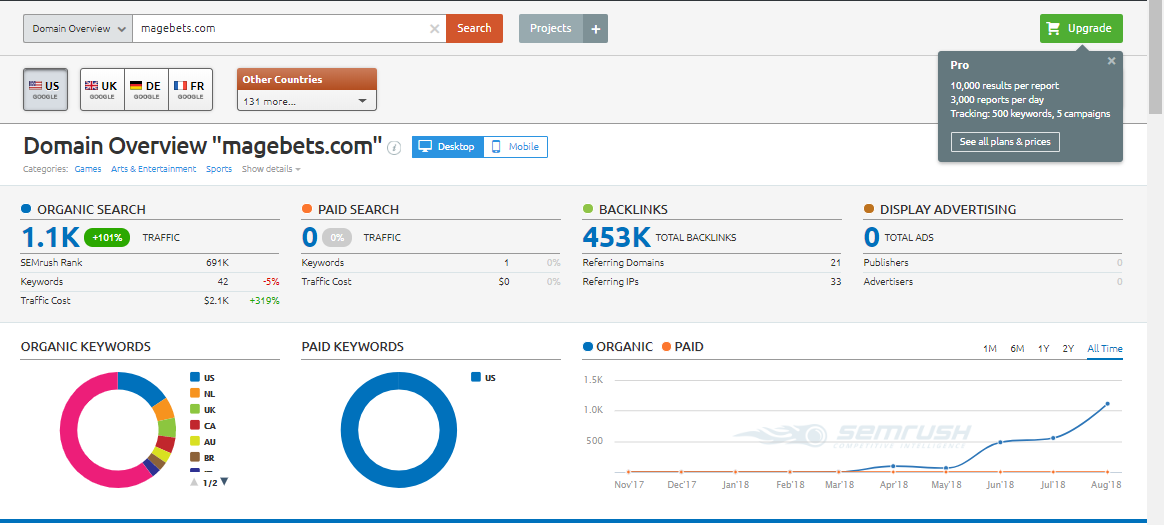1164x525 pixels.
Task: Click the Paid Keywords blue donut chart
Action: pos(399,430)
